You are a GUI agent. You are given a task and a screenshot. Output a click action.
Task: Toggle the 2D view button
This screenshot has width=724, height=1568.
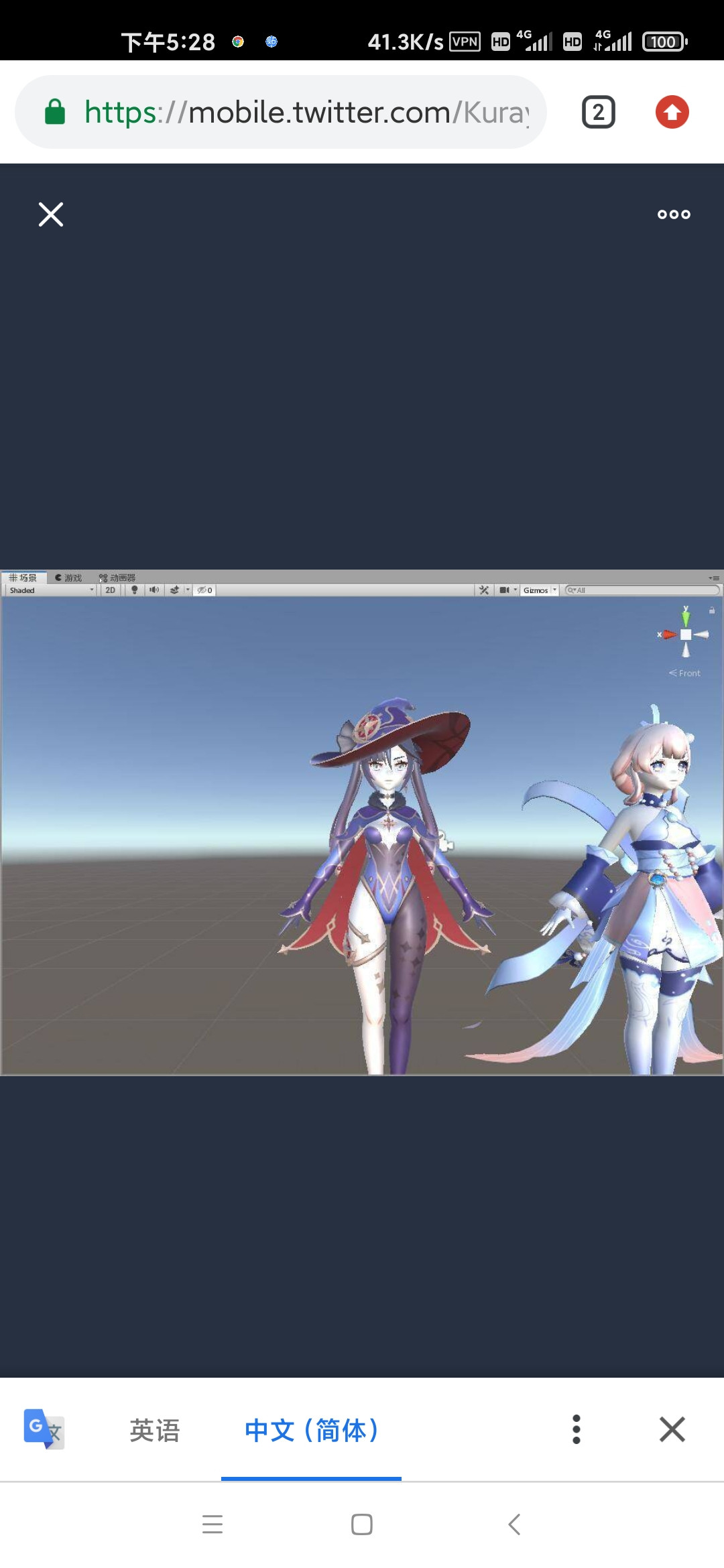coord(111,590)
